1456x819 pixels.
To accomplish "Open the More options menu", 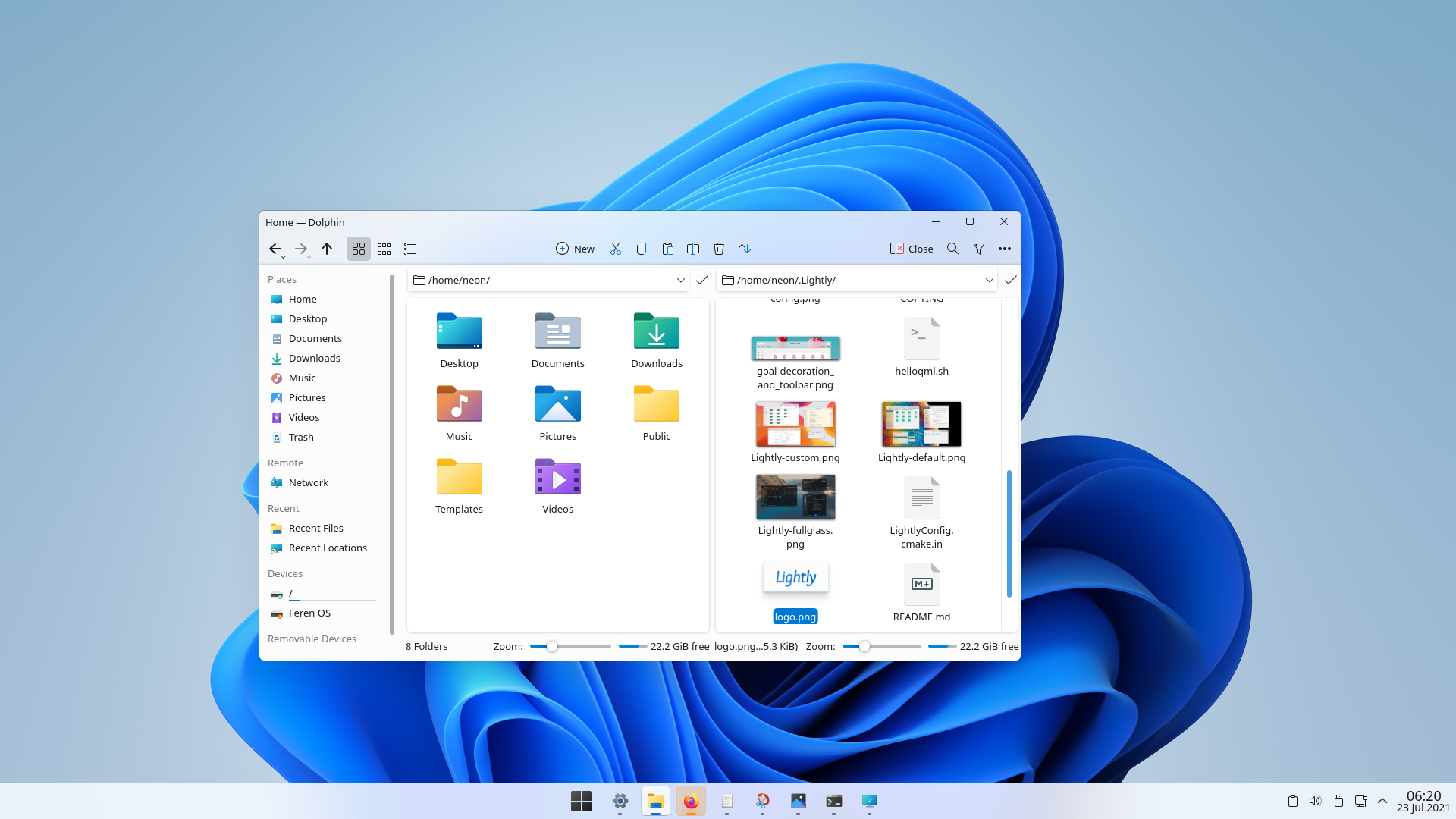I will tap(1004, 249).
